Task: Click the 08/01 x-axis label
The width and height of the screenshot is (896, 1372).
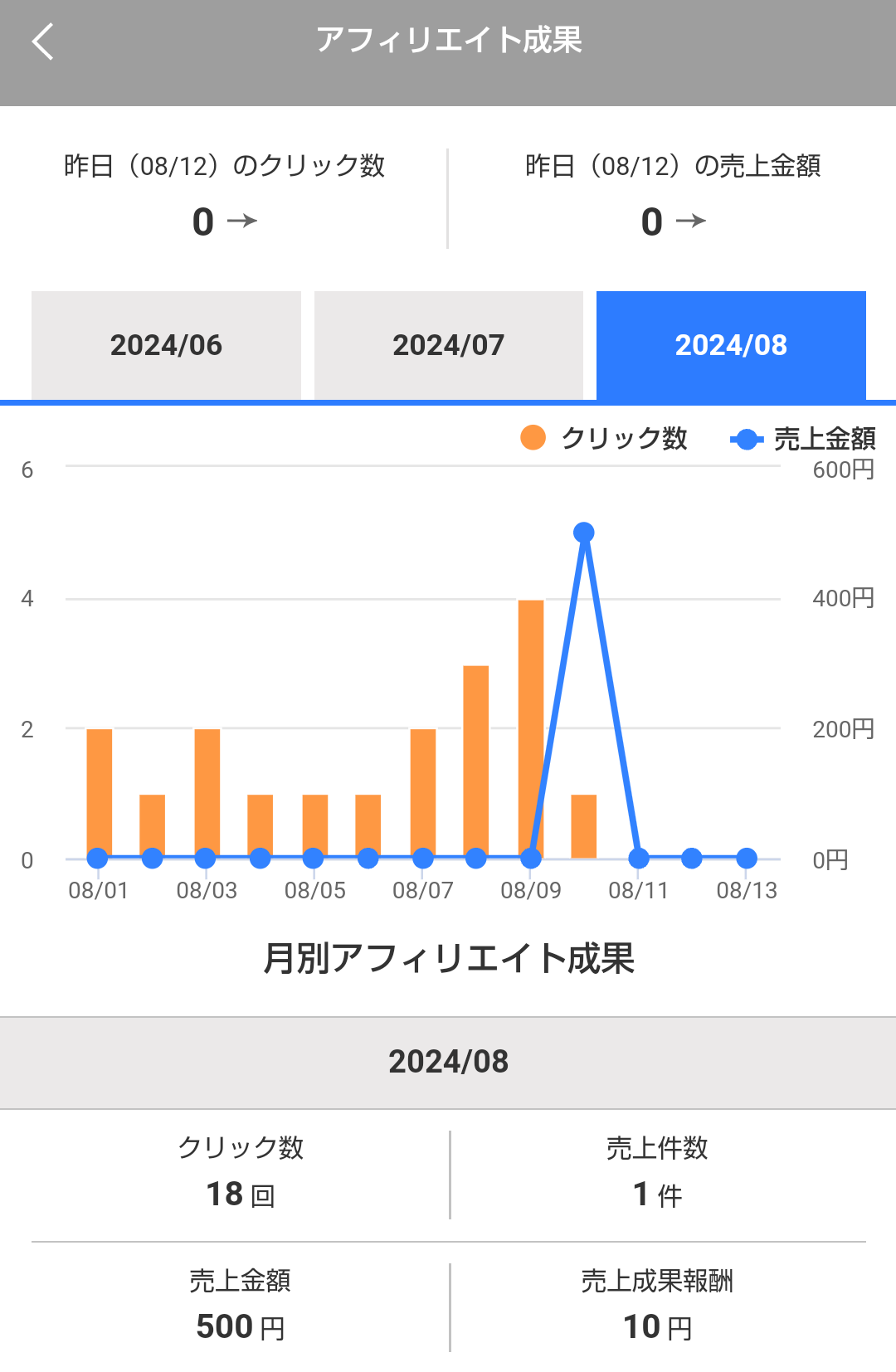Action: (99, 891)
